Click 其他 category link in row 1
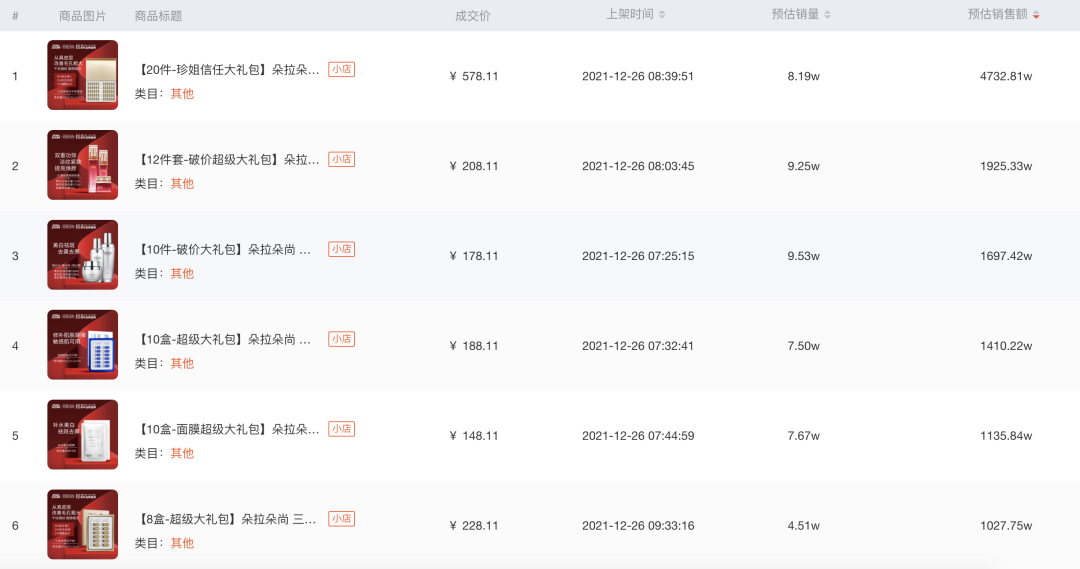1080x569 pixels. (182, 94)
